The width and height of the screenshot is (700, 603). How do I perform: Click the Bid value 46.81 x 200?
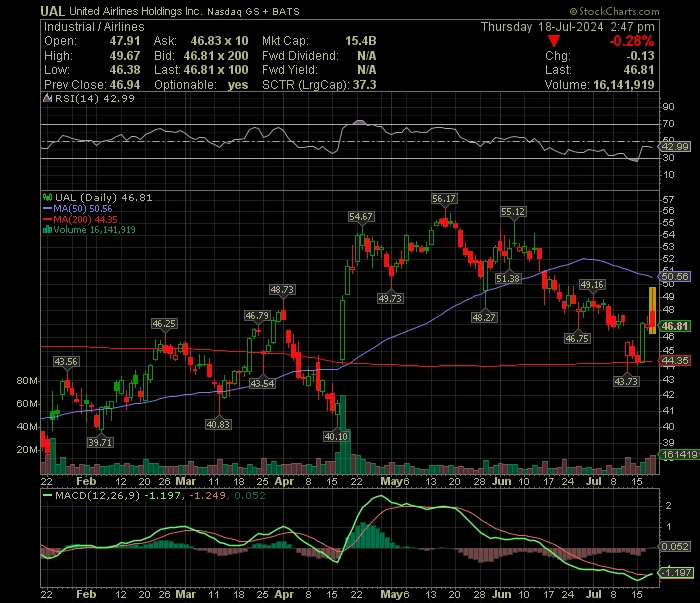point(216,56)
